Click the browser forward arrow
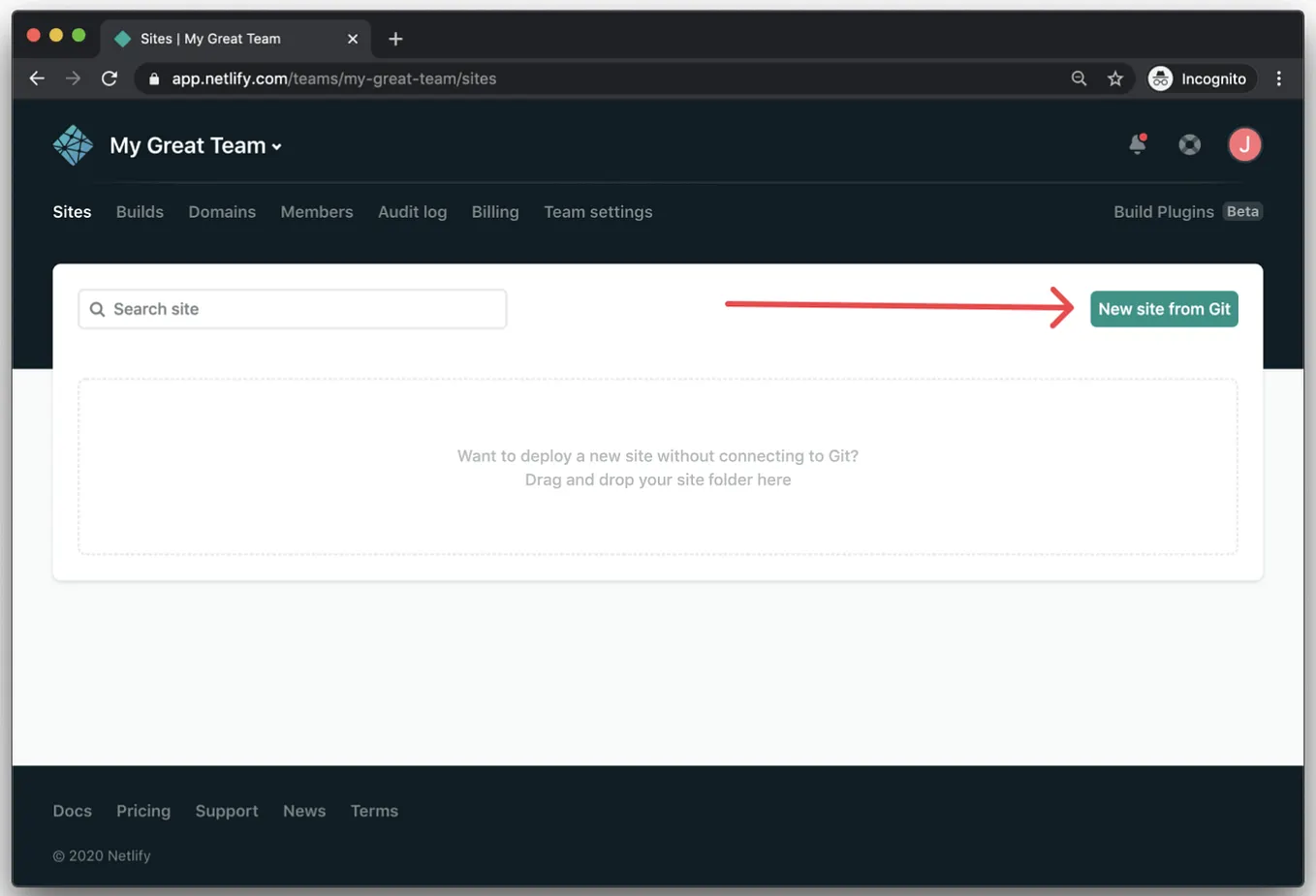1316x896 pixels. click(x=73, y=78)
